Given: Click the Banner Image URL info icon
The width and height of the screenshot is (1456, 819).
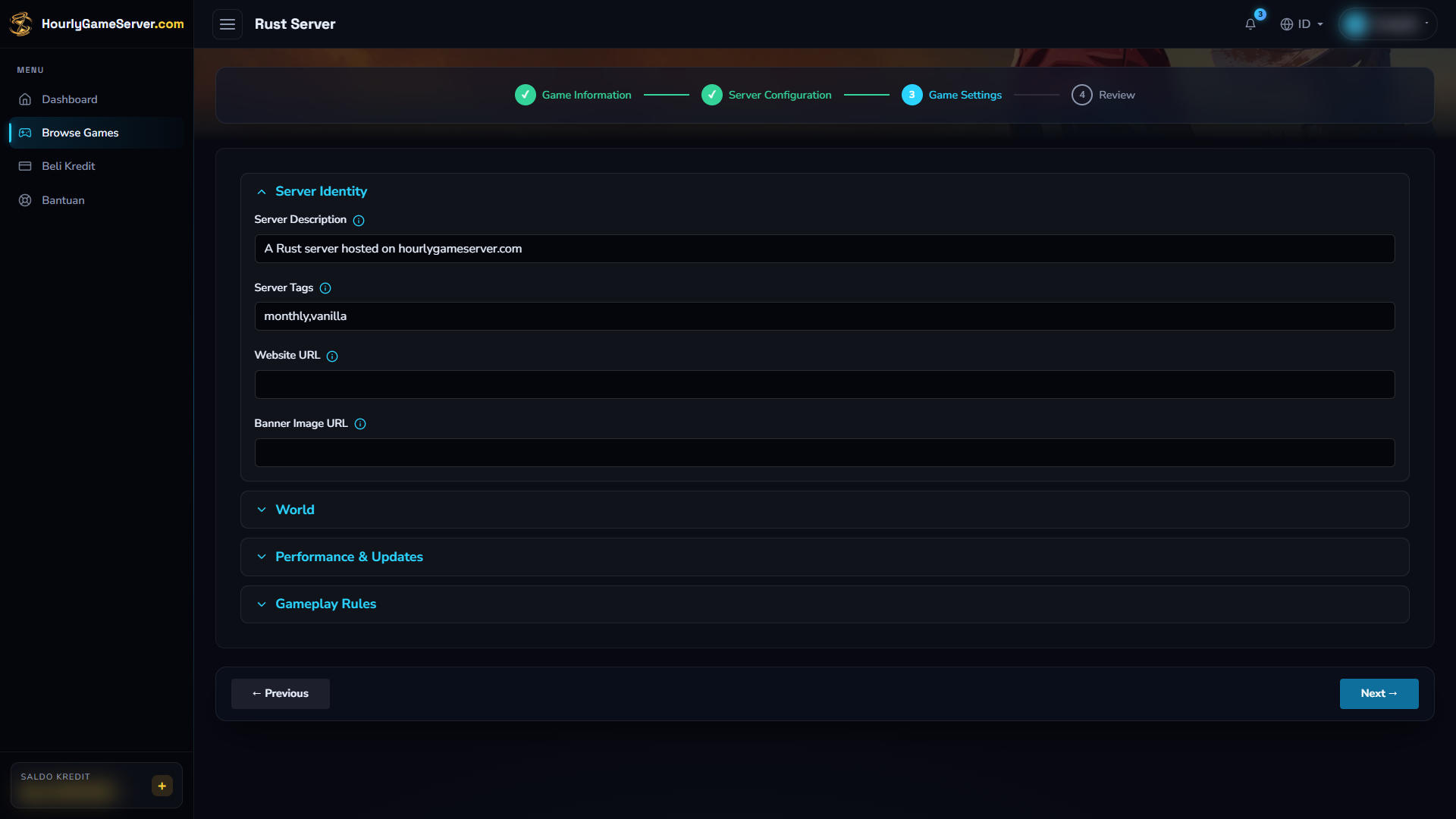Looking at the screenshot, I should [360, 424].
